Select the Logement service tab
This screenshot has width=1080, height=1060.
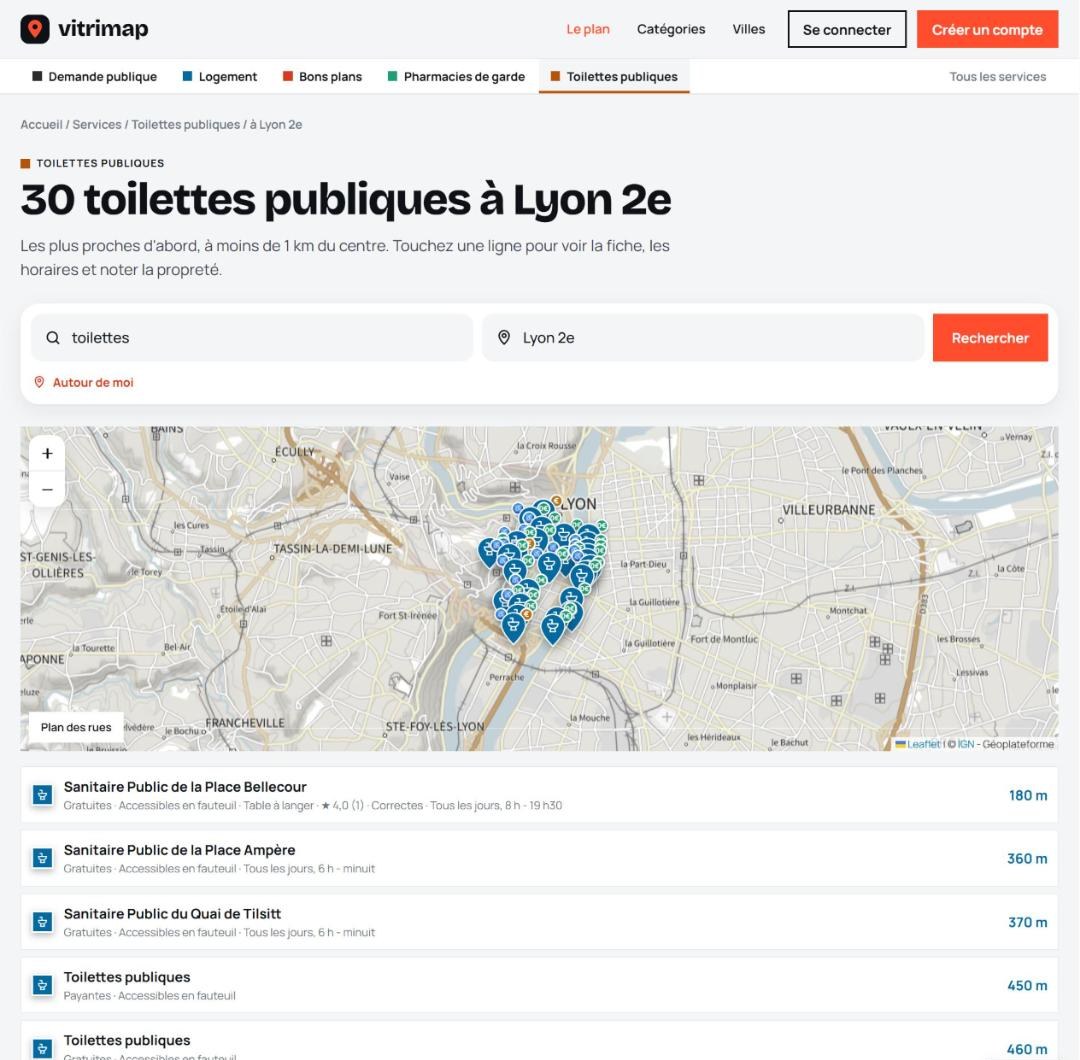click(220, 76)
